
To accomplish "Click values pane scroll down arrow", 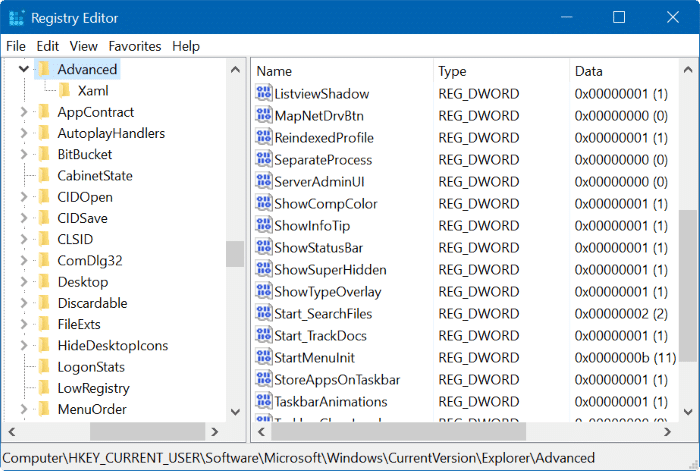I will coord(688,412).
